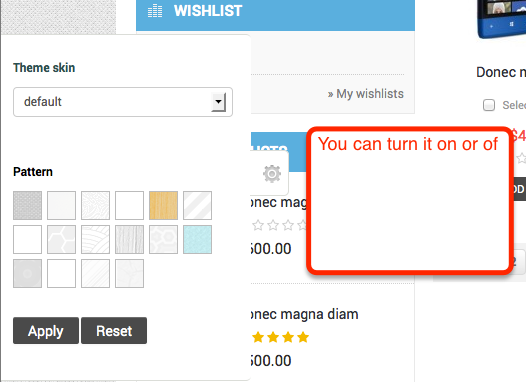Click the gold star rating of Donec magna diam
Image resolution: width=526 pixels, height=382 pixels.
pyautogui.click(x=280, y=337)
